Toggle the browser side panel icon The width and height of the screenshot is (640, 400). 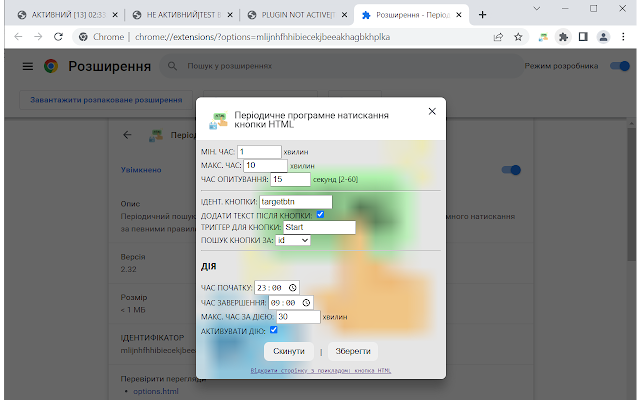click(x=583, y=37)
